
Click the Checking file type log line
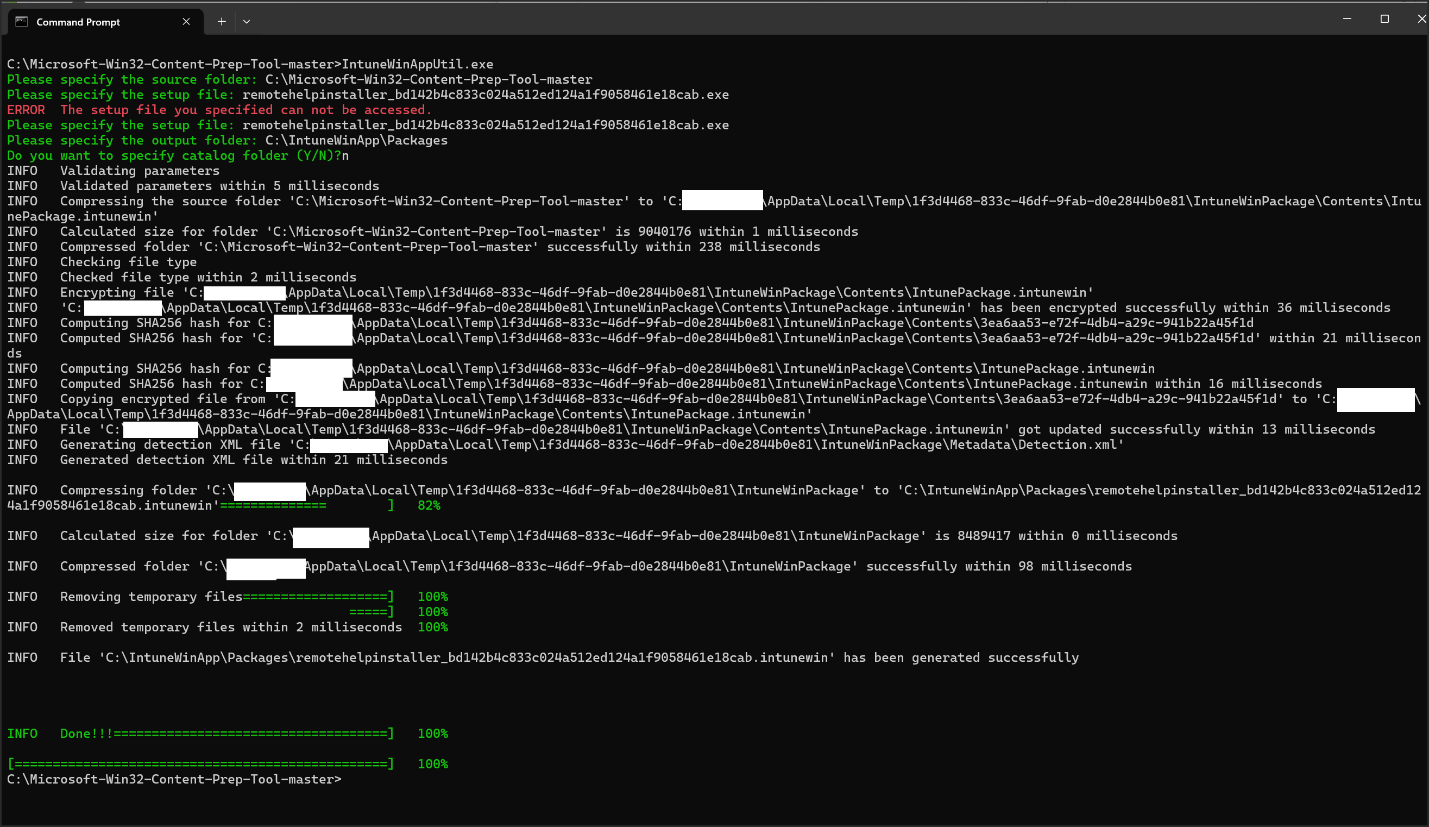click(x=128, y=262)
